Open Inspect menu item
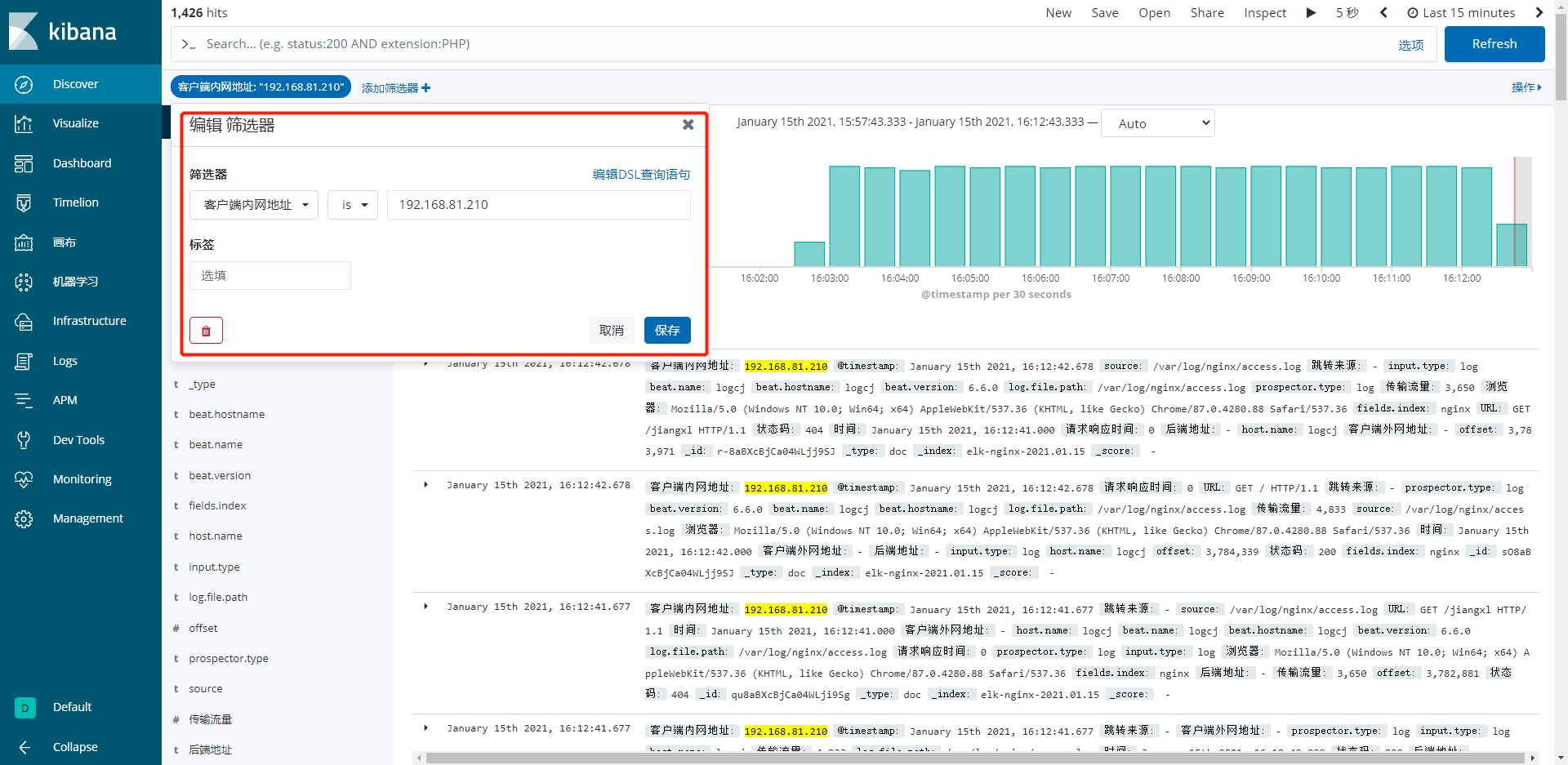 [x=1265, y=13]
